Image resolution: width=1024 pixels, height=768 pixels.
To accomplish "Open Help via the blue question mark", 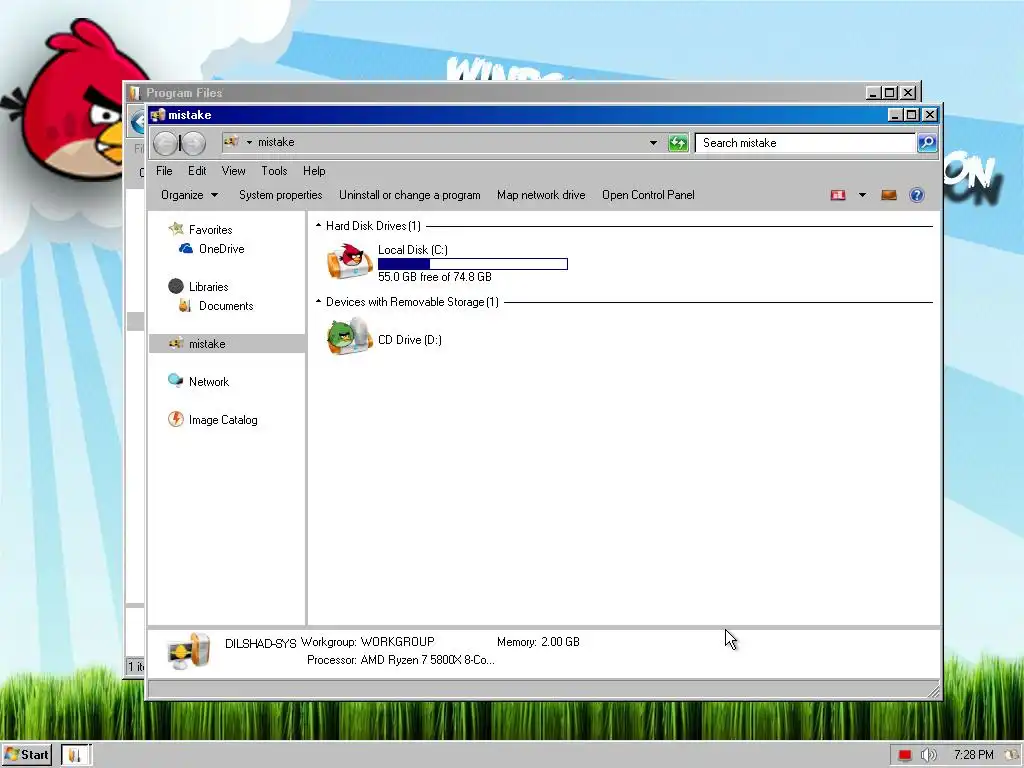I will coord(917,195).
